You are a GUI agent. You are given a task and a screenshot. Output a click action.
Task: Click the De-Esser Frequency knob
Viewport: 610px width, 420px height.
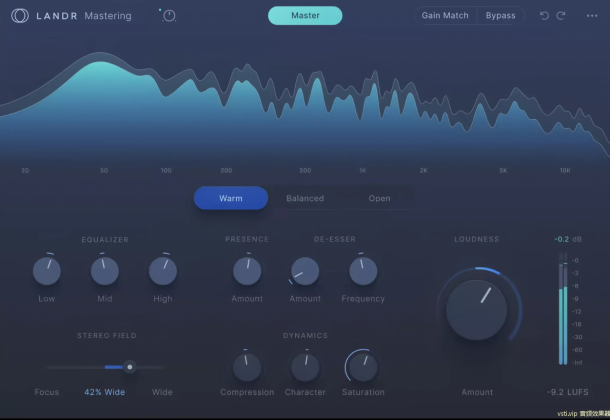coord(363,271)
